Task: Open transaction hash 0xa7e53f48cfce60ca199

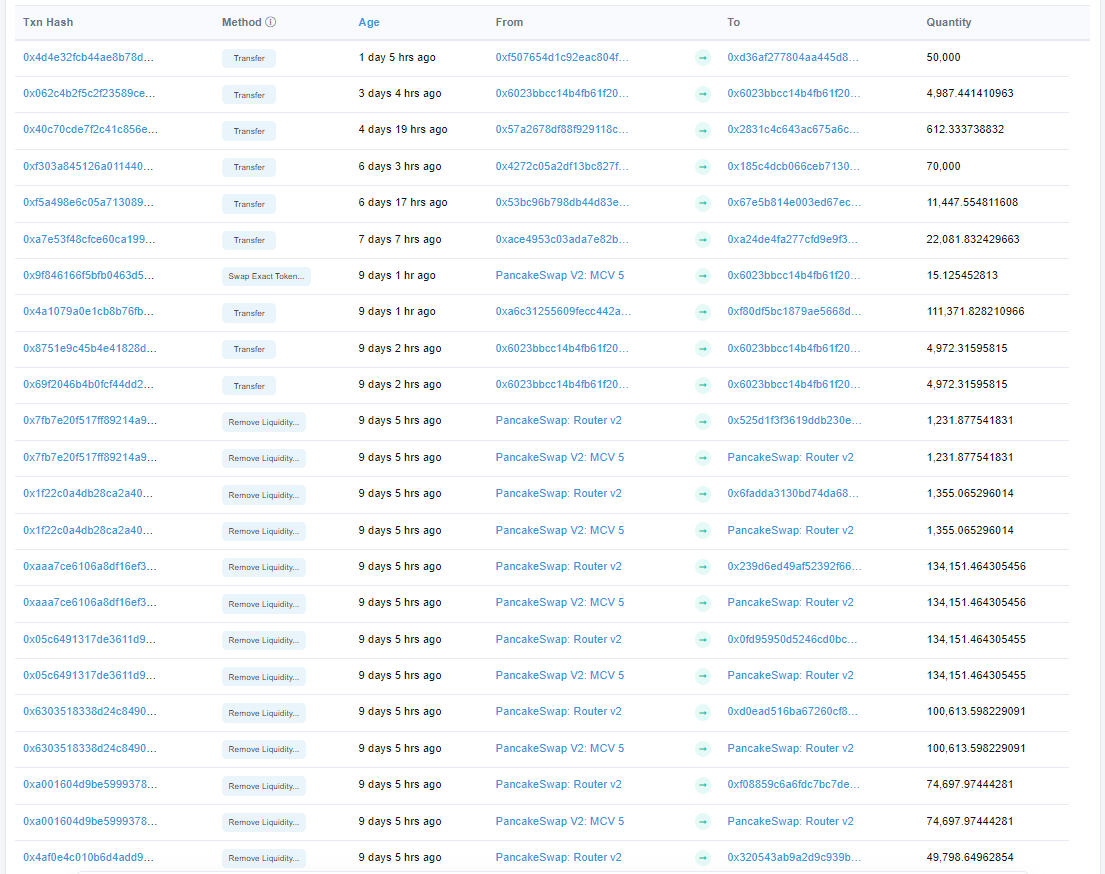Action: point(89,239)
